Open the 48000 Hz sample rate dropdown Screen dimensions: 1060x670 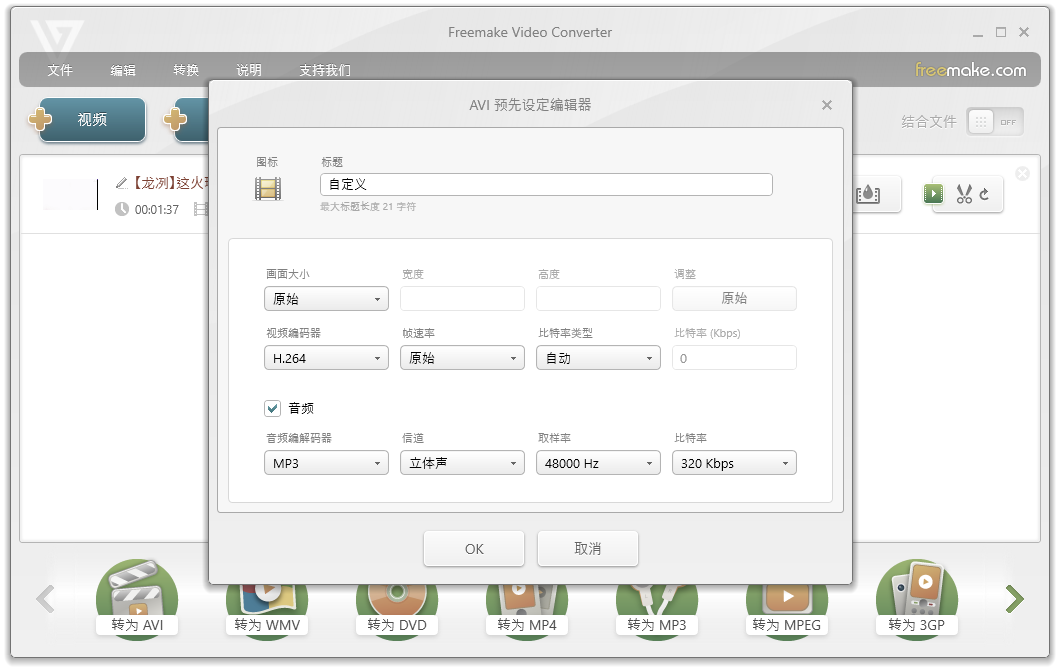click(598, 462)
